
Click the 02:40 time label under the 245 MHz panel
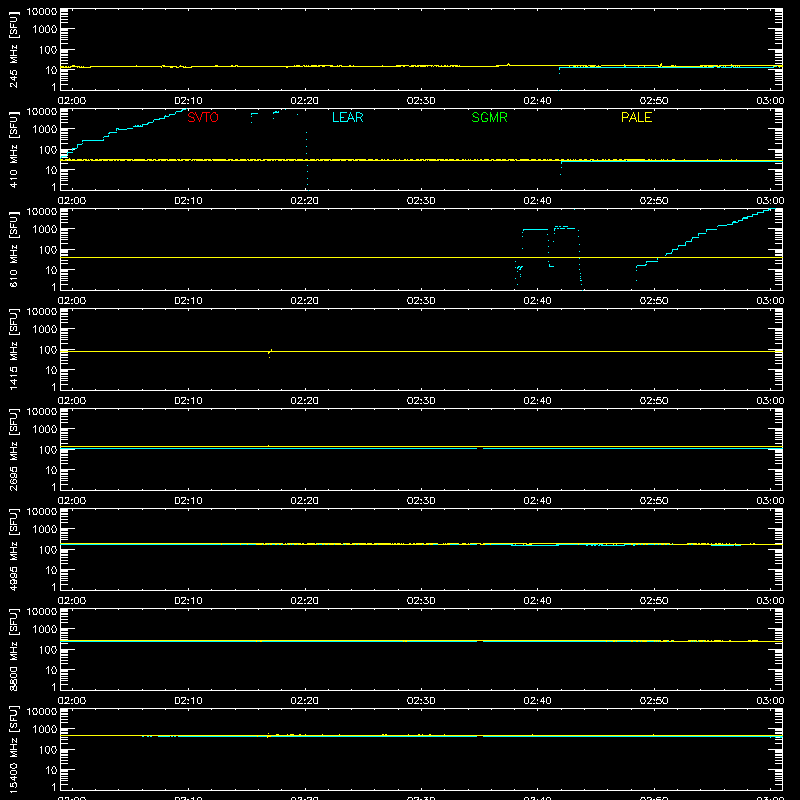pyautogui.click(x=537, y=101)
